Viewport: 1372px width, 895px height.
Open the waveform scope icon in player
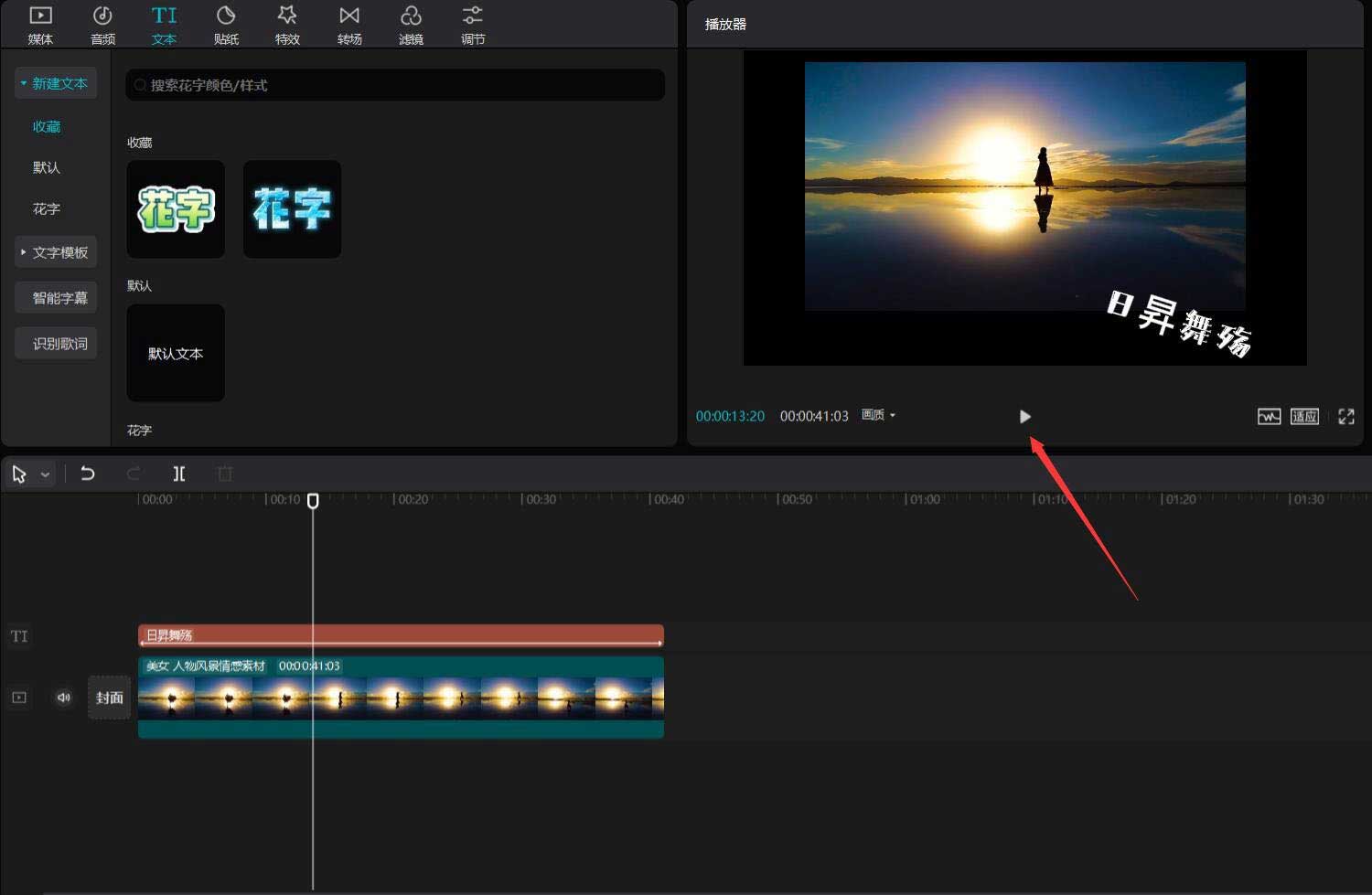click(x=1269, y=417)
